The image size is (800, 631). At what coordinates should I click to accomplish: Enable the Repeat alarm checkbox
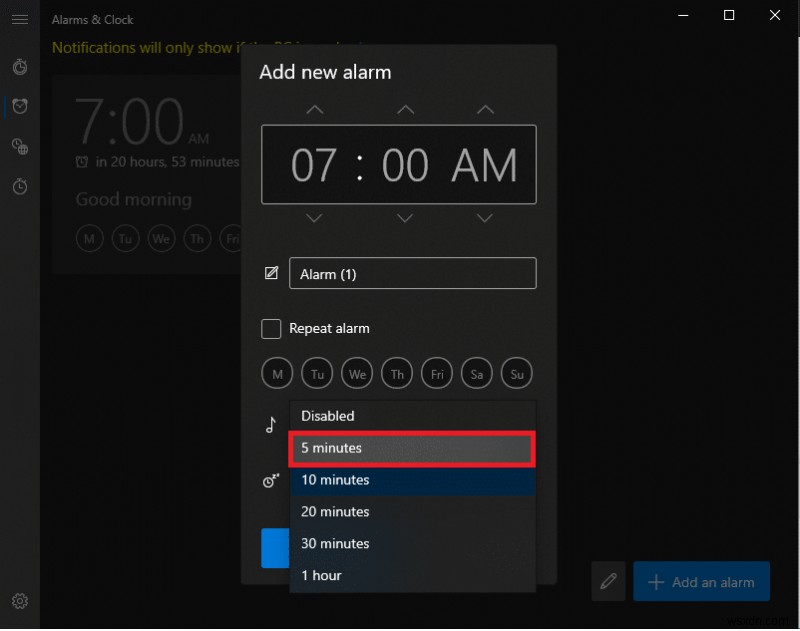[271, 328]
